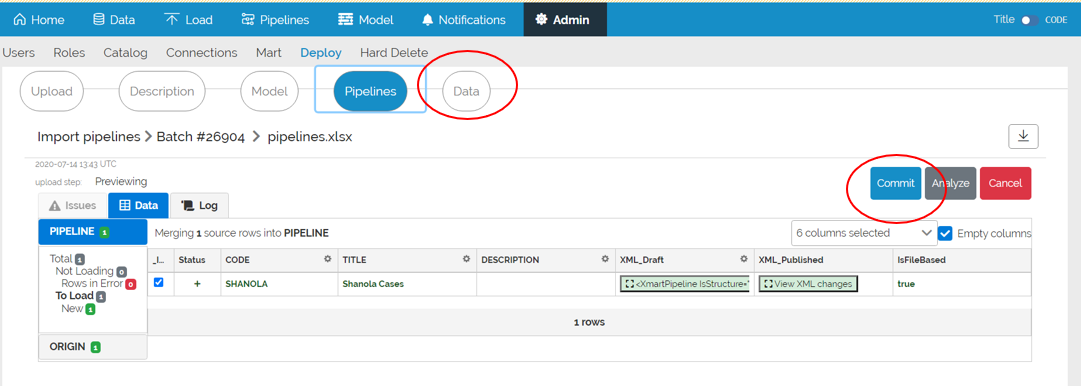Screen dimensions: 1081x386
Task: Click Import pipelines breadcrumb
Action: pyautogui.click(x=88, y=136)
